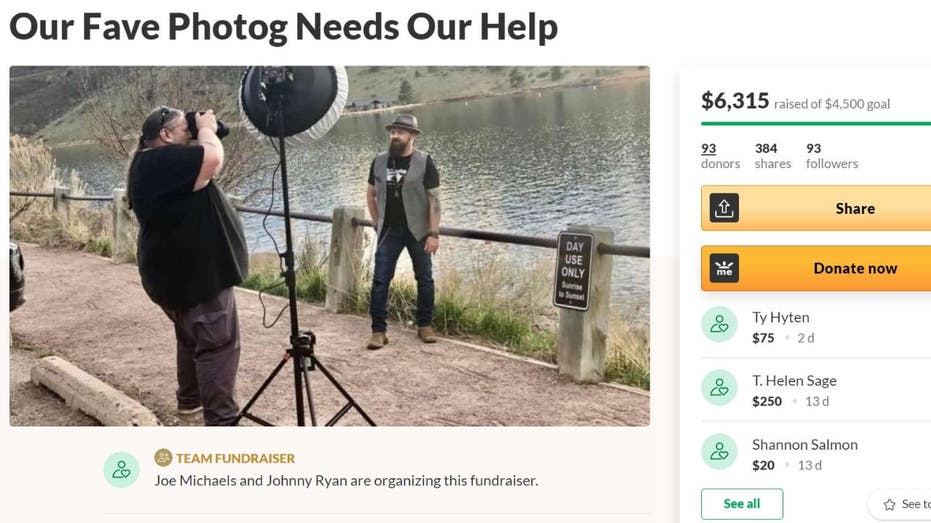This screenshot has width=931, height=523.
Task: Click the crown 'me' icon on Donate button
Action: tap(724, 268)
